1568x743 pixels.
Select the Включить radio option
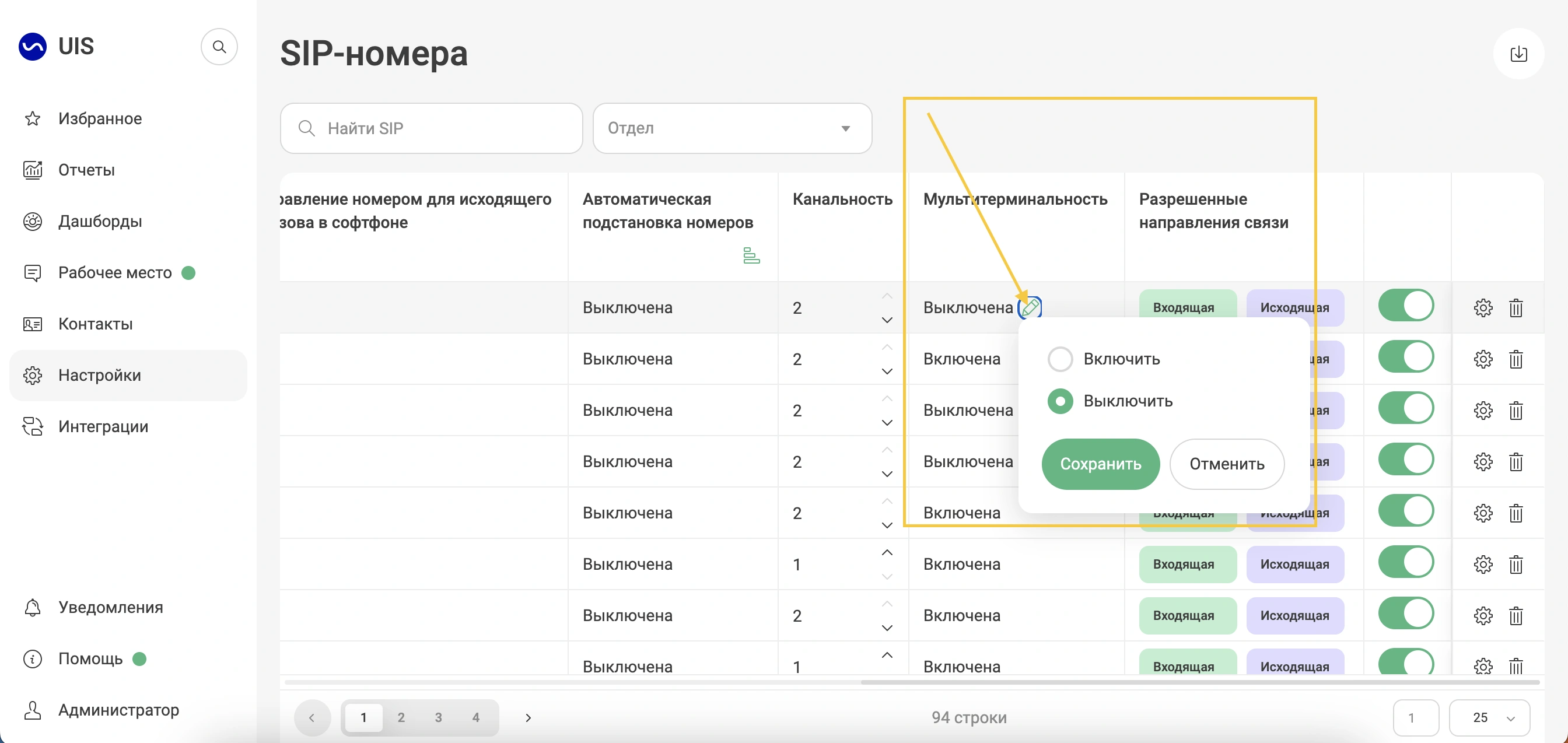(1060, 359)
